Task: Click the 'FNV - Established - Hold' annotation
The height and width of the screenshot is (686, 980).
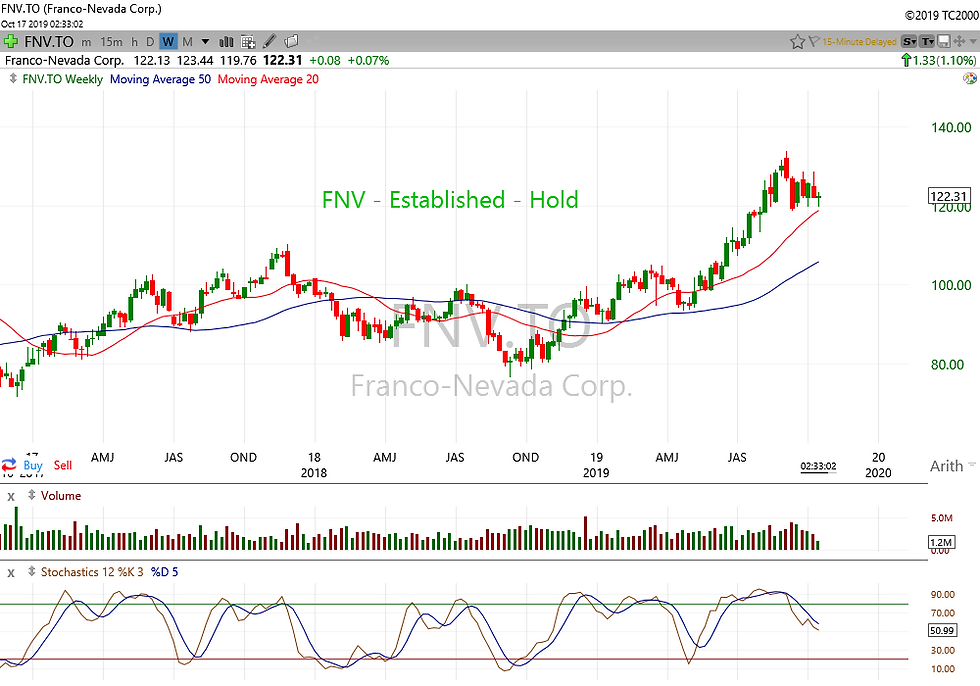Action: pos(450,200)
